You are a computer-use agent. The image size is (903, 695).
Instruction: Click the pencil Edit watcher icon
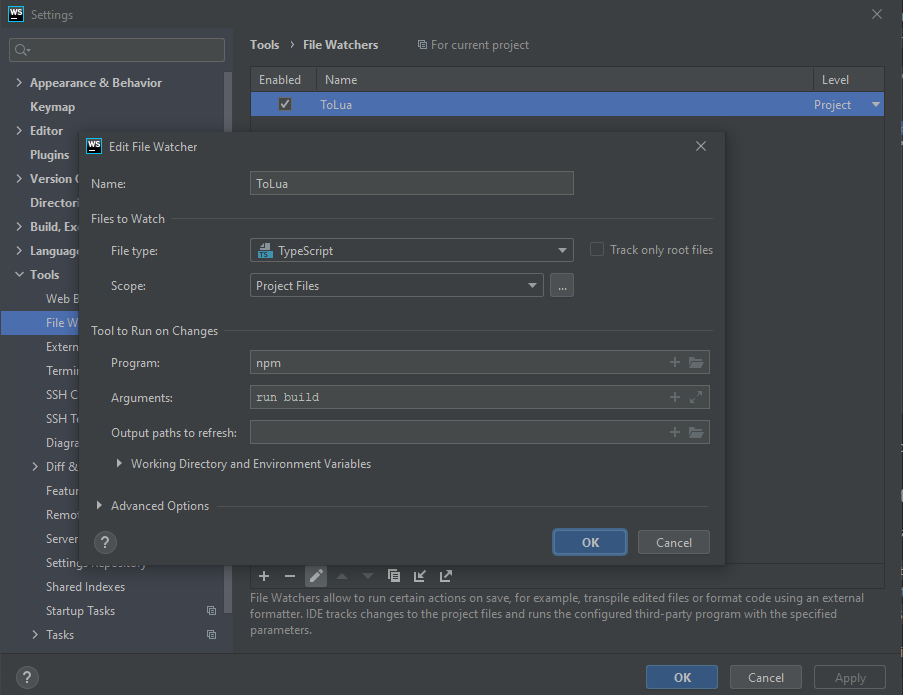[x=316, y=576]
